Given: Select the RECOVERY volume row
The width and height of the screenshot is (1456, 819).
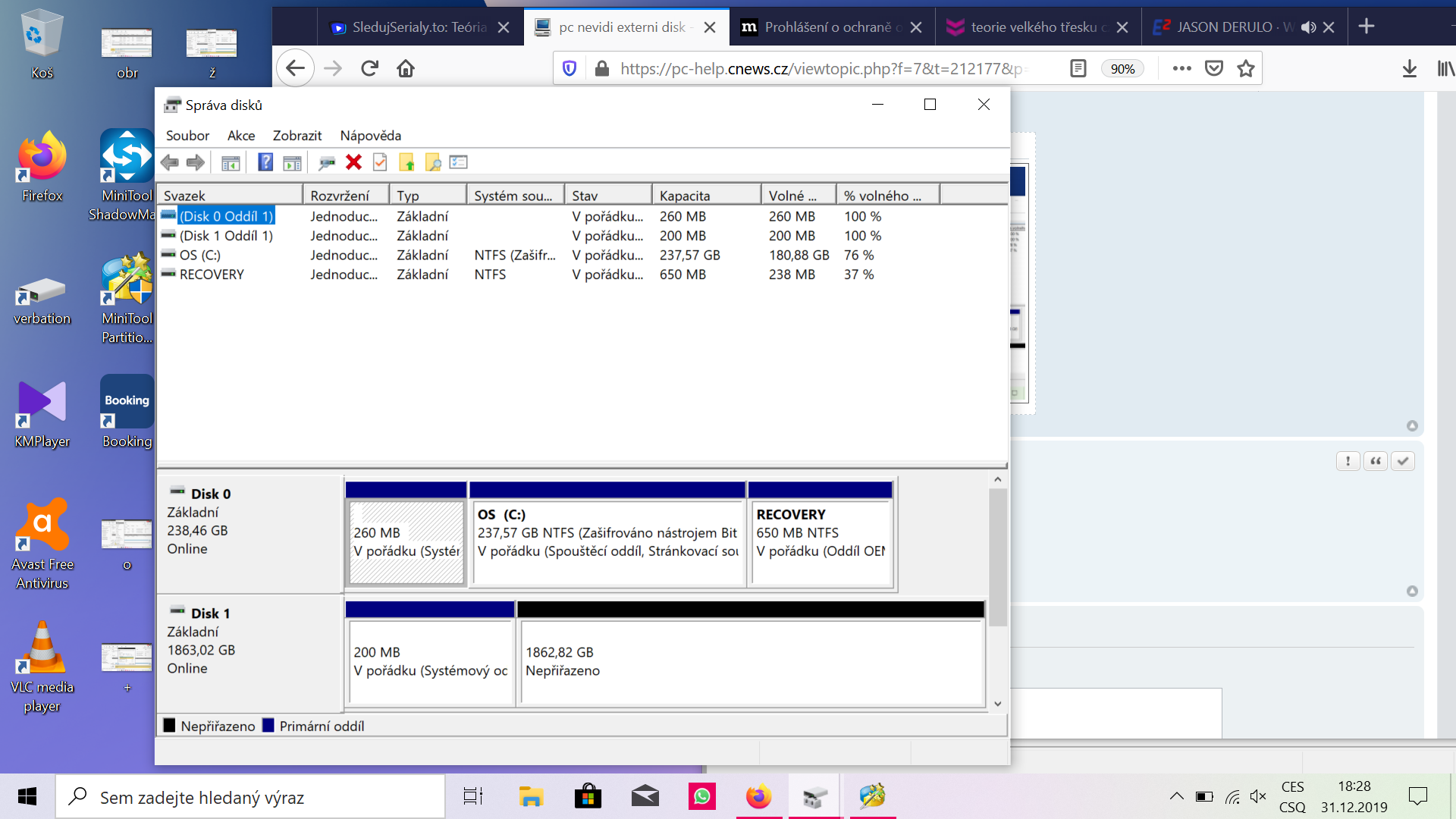Looking at the screenshot, I should (212, 275).
